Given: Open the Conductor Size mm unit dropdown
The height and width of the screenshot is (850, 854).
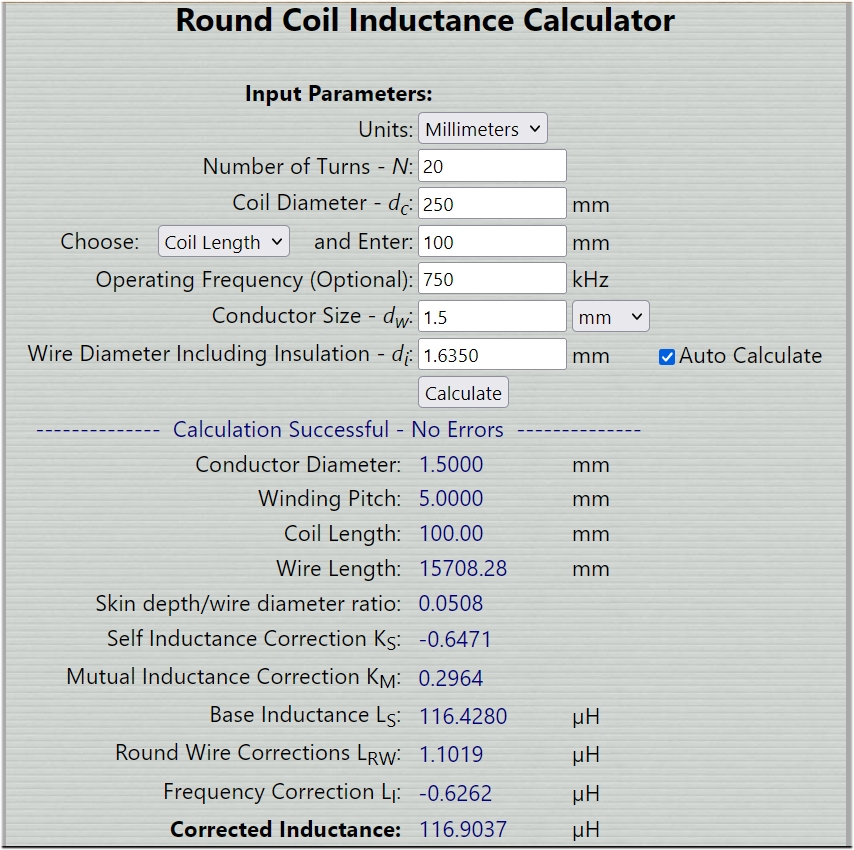Looking at the screenshot, I should (x=610, y=317).
